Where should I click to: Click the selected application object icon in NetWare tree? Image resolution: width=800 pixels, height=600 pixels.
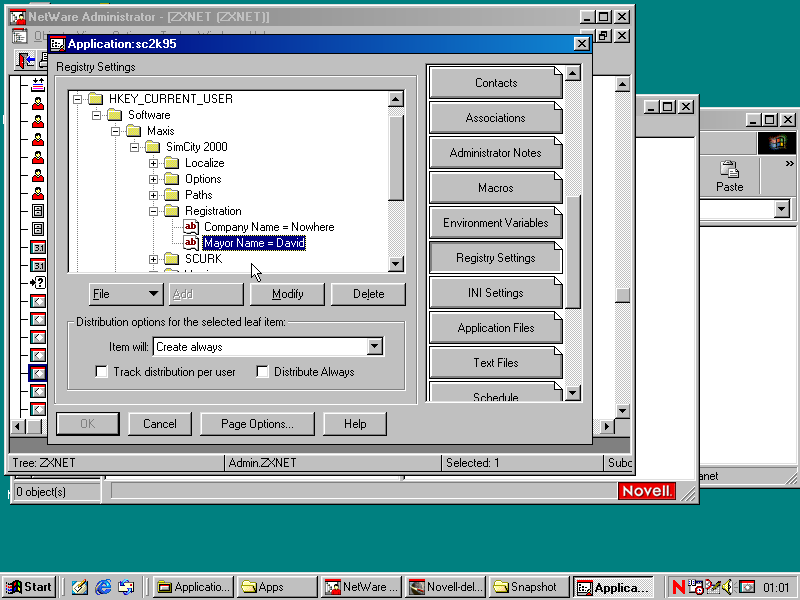point(38,373)
